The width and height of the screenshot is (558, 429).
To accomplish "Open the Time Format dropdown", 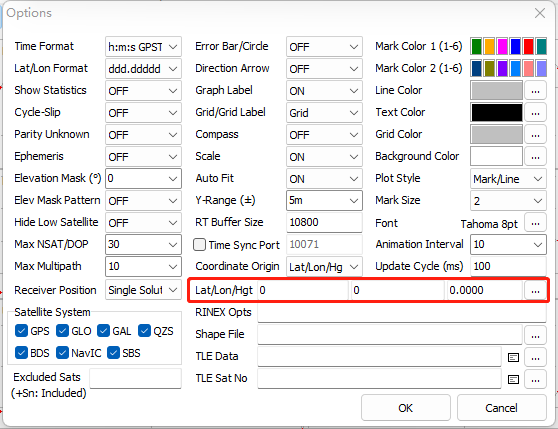I will pos(143,47).
